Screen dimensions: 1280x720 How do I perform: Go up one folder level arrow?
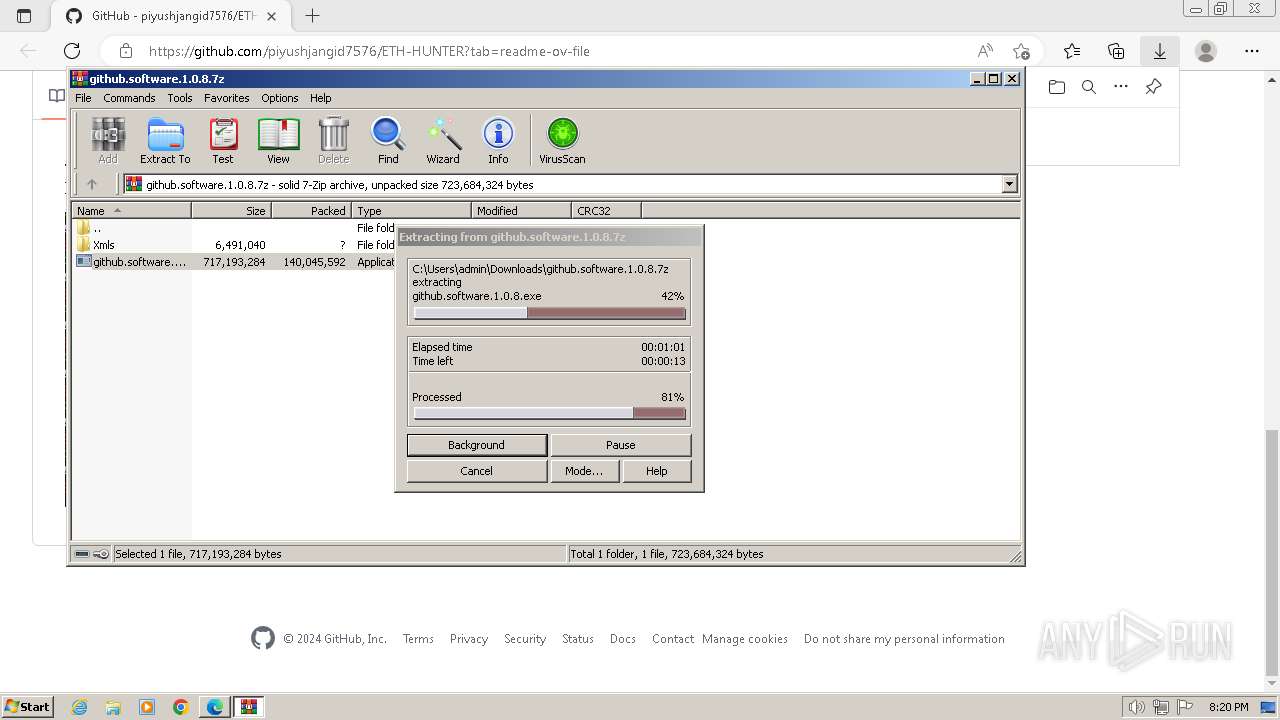tap(92, 184)
